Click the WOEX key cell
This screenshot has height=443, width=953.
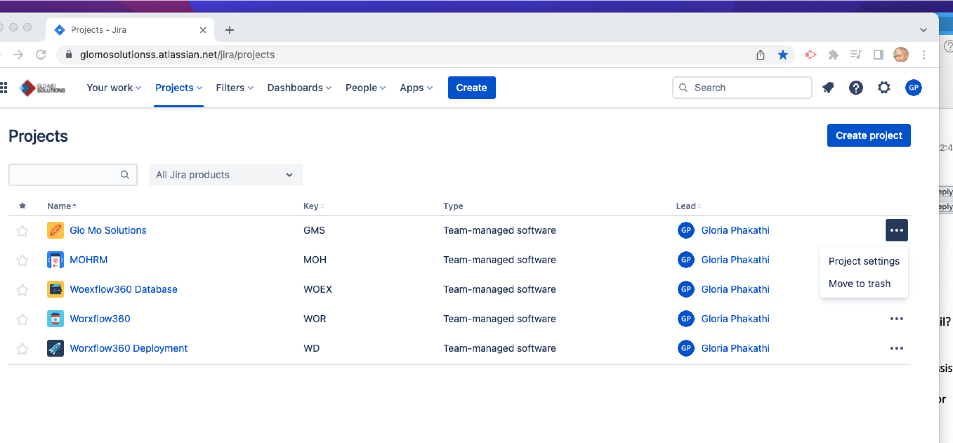tap(317, 289)
